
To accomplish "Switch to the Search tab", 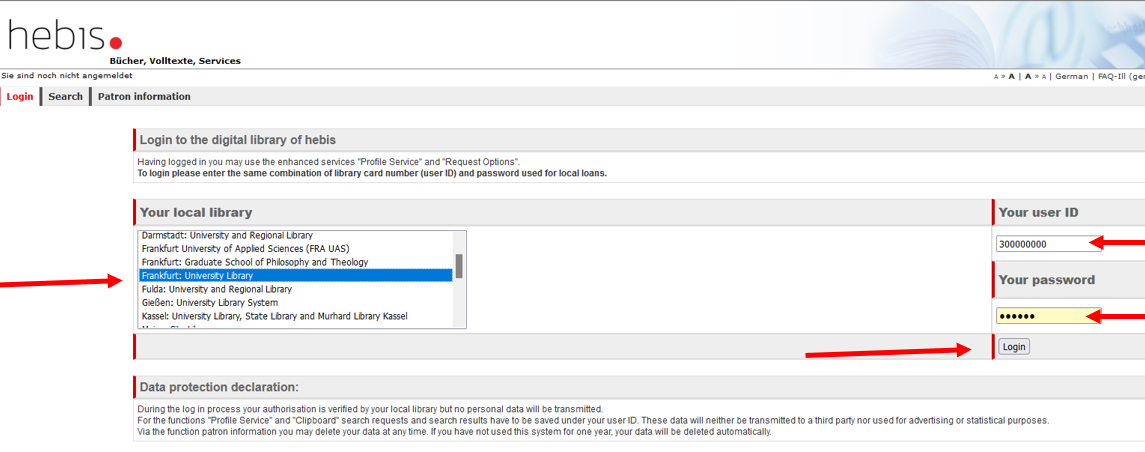I will [x=65, y=96].
